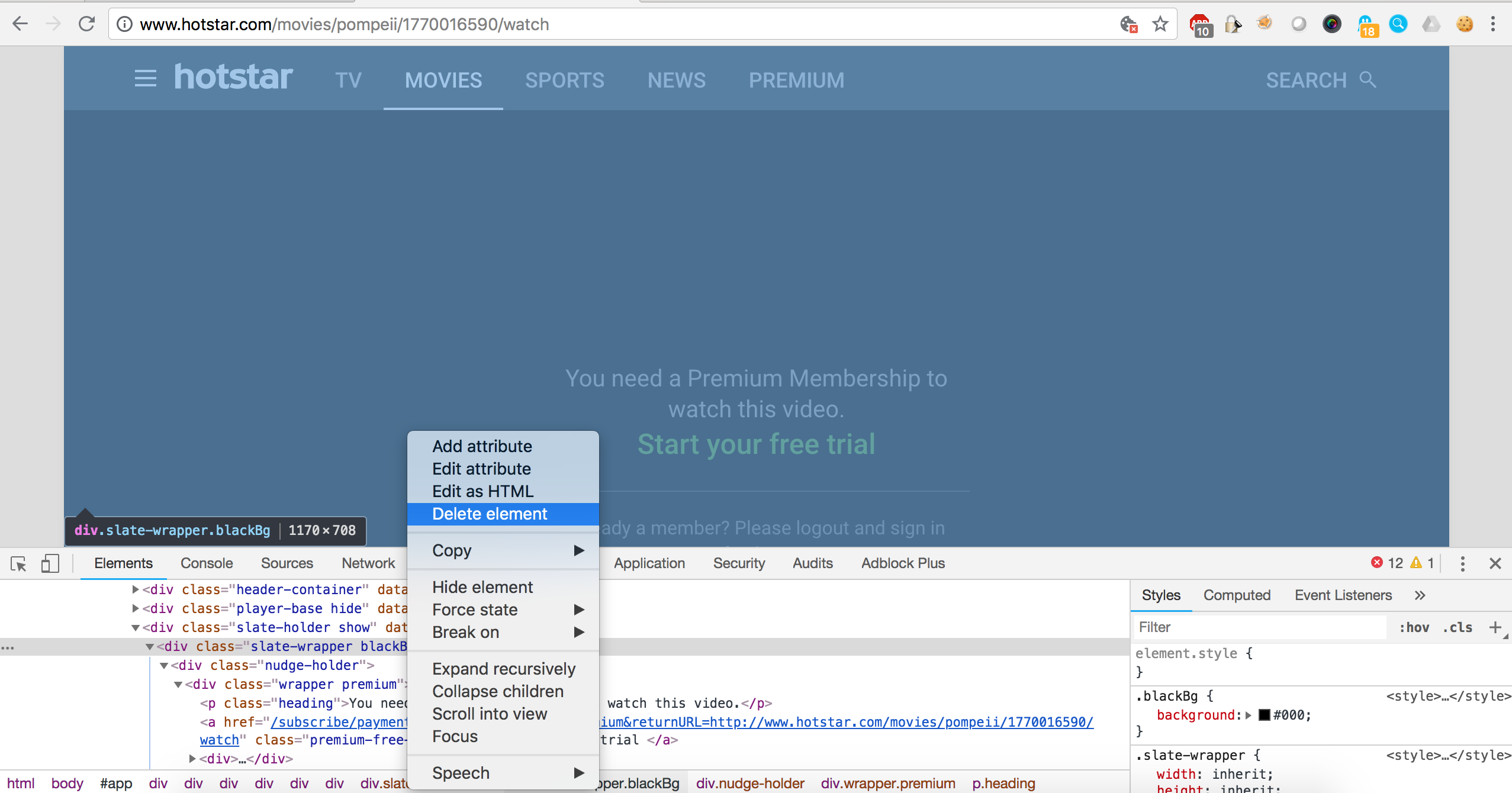
Task: Activate the inspect element picker tool
Action: [x=18, y=563]
